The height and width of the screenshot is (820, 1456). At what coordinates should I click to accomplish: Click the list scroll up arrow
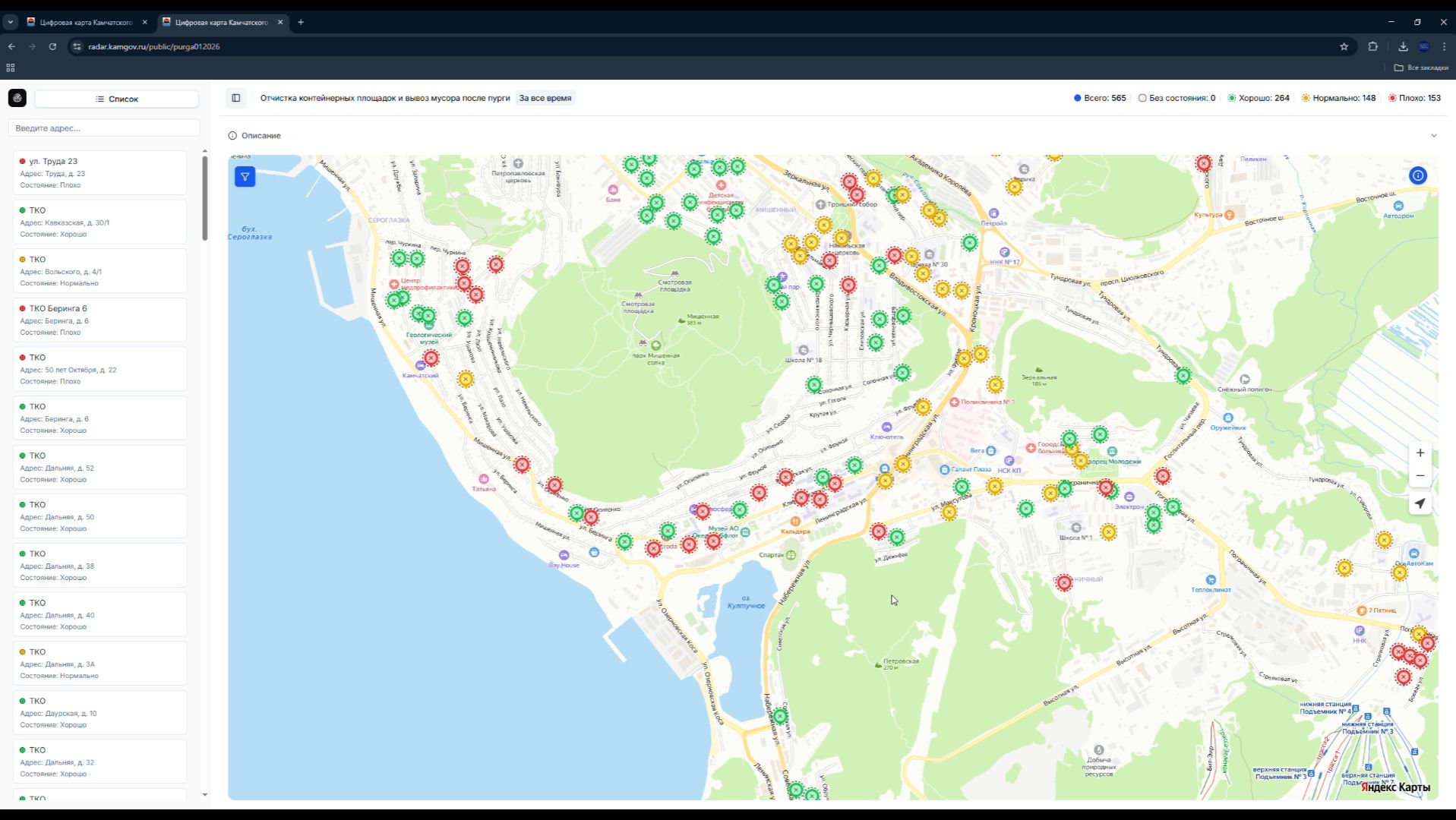[x=205, y=151]
